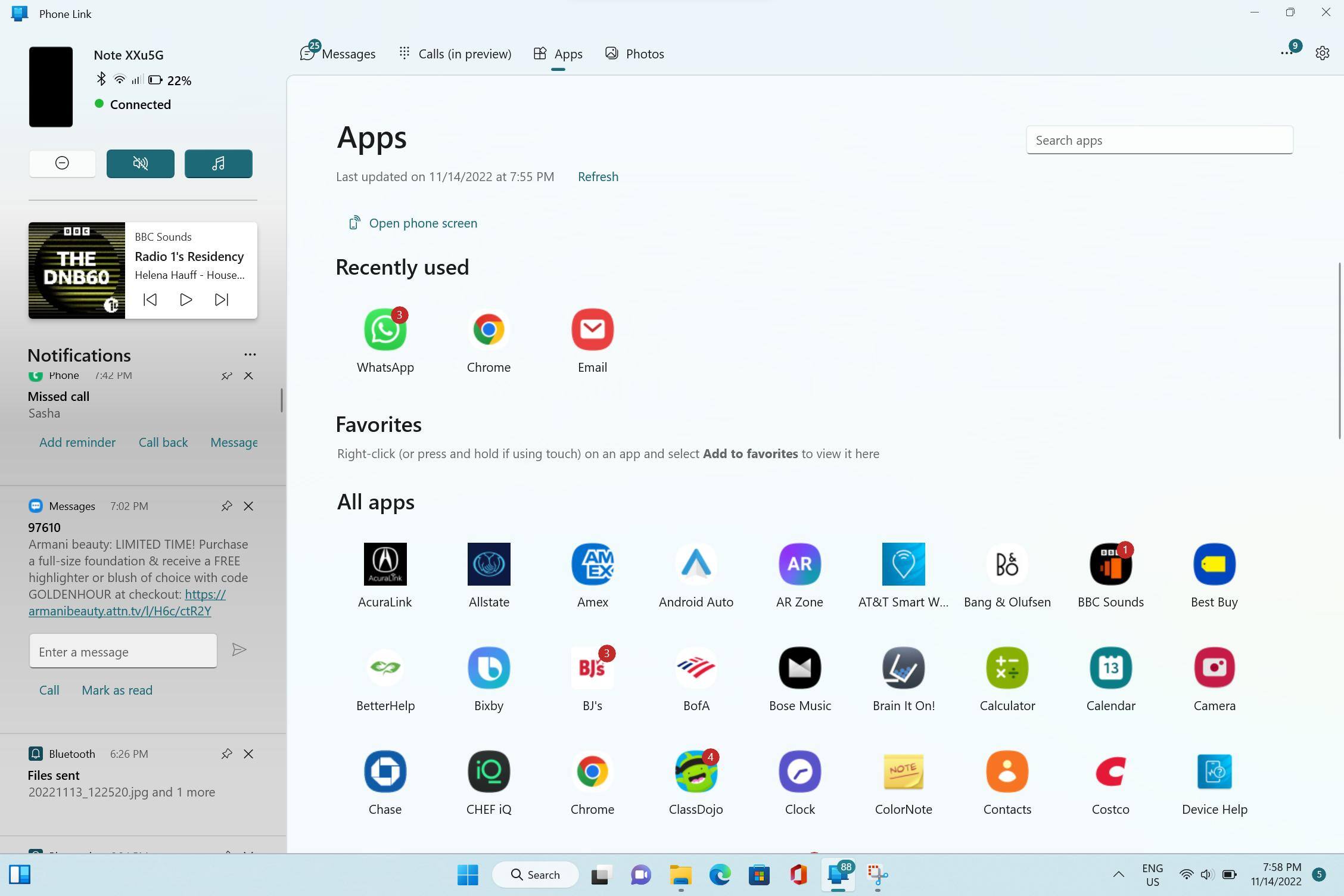
Task: Open the ColorNote app icon
Action: pyautogui.click(x=903, y=771)
